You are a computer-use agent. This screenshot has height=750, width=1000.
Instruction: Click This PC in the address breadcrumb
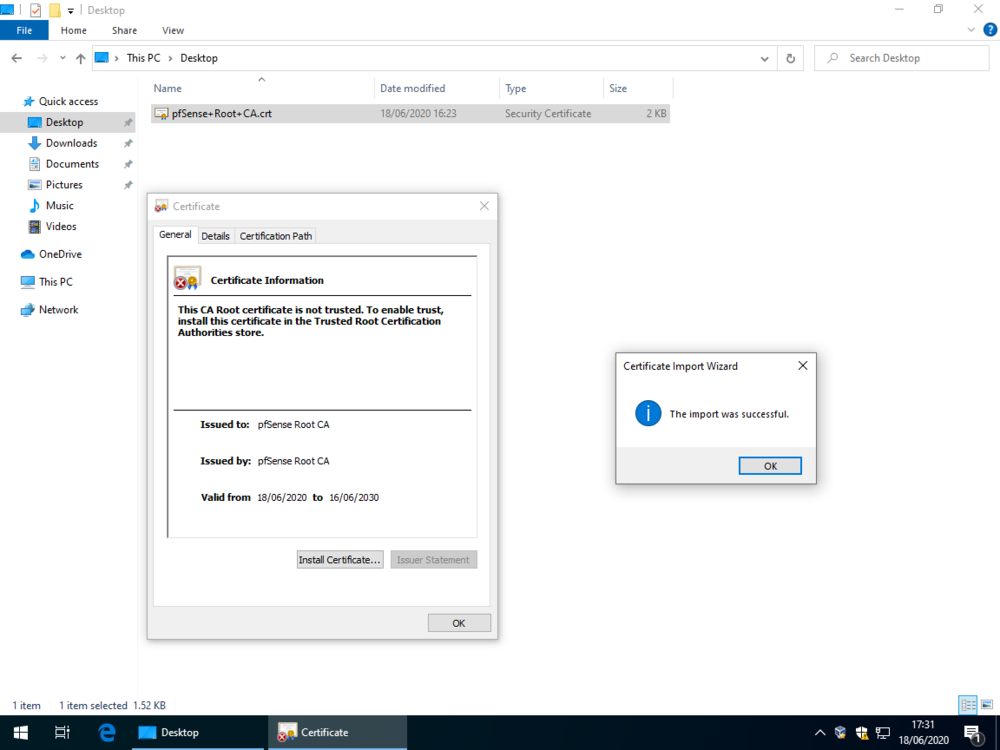pos(143,58)
